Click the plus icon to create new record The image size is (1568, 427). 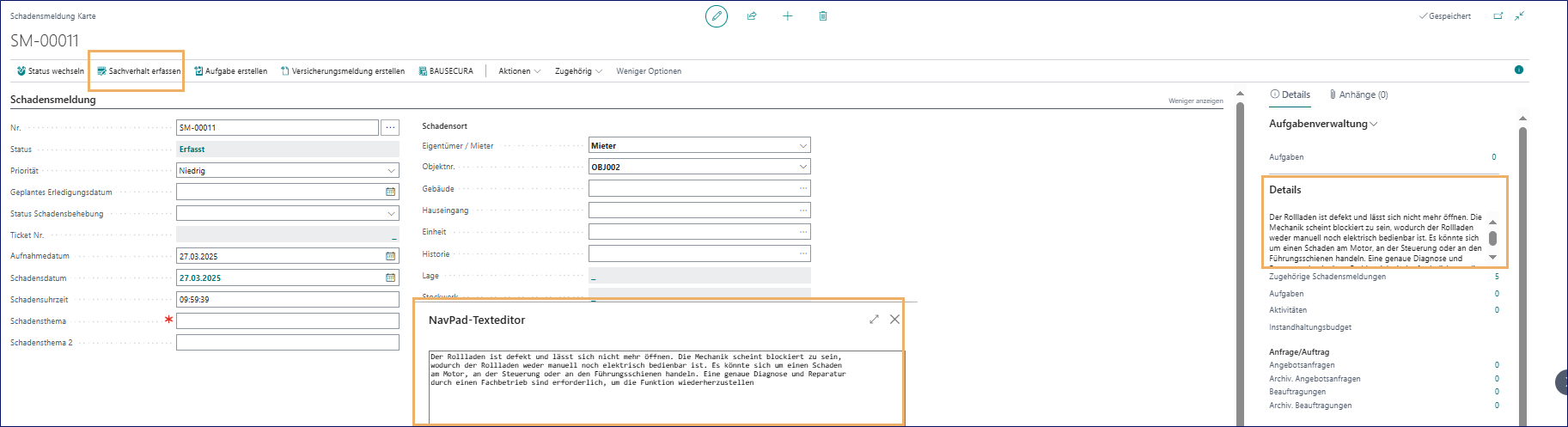787,16
